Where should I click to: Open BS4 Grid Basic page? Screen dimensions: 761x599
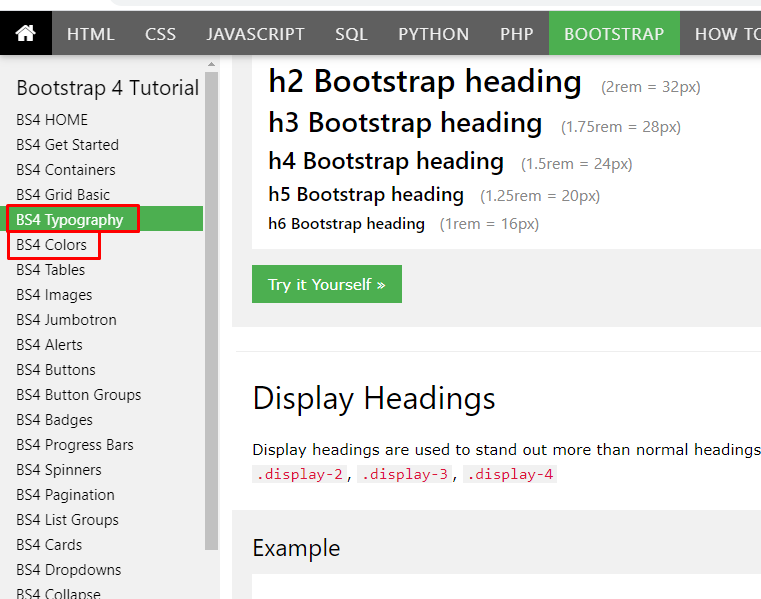tap(63, 195)
